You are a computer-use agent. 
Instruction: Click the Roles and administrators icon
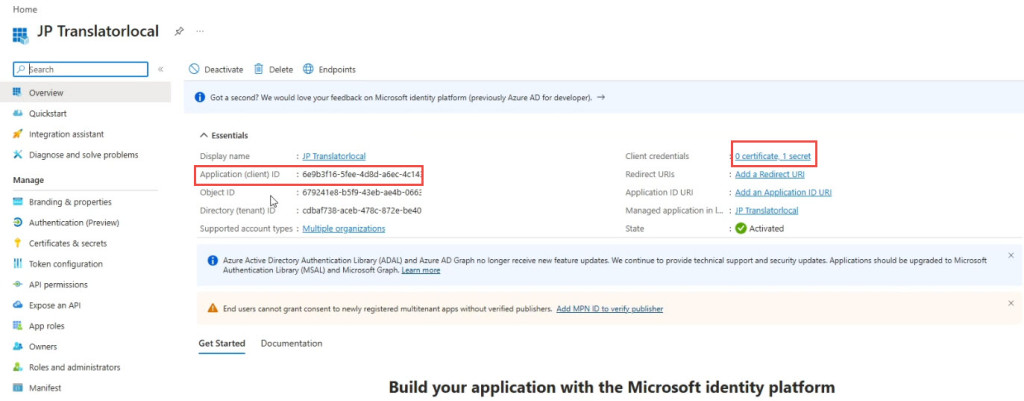click(x=18, y=367)
